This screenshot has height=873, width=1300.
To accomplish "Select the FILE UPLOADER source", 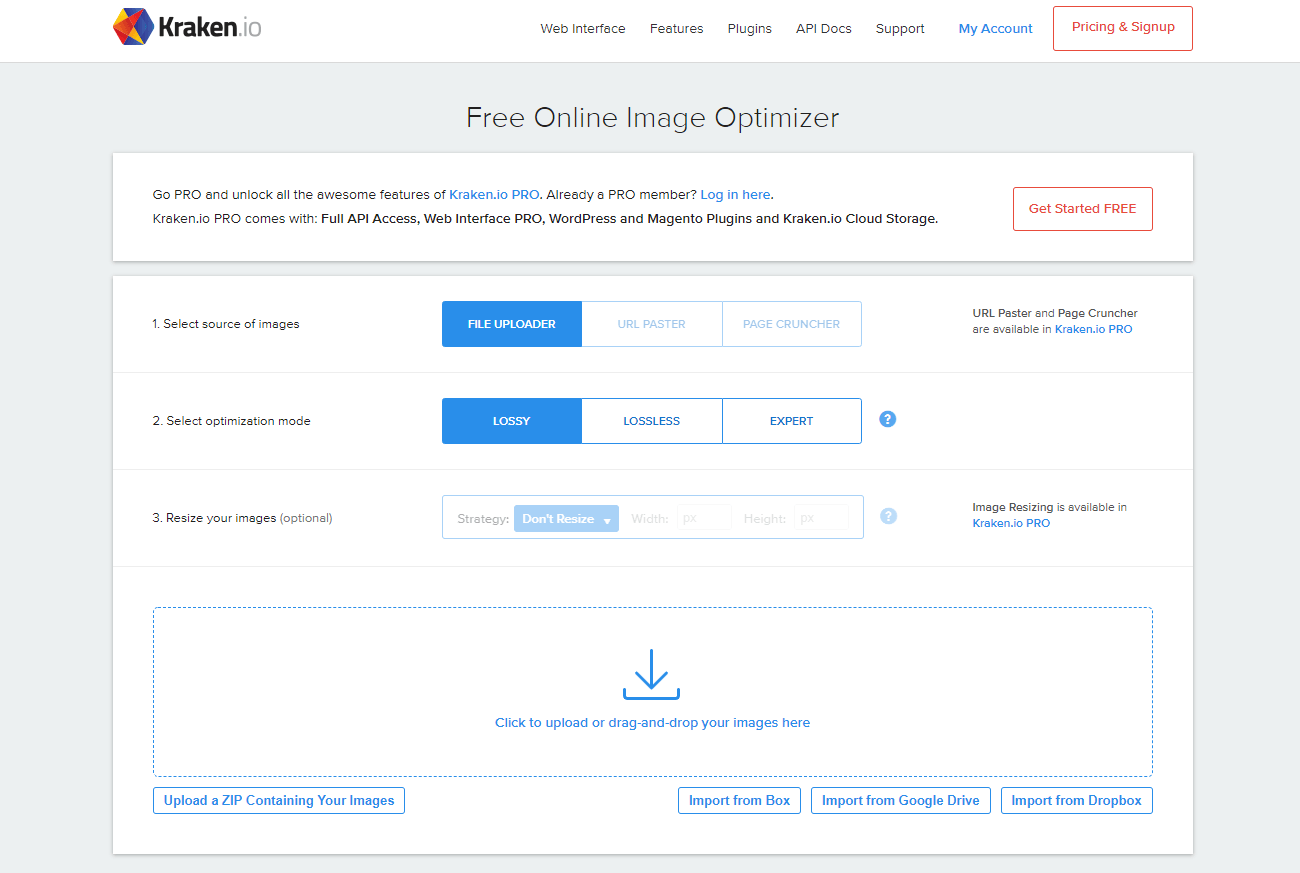I will [512, 324].
